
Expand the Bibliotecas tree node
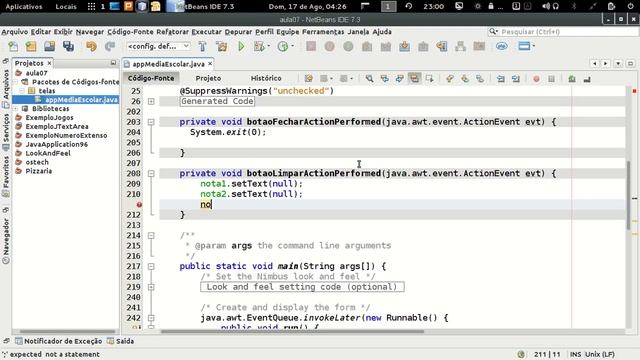pos(16,109)
